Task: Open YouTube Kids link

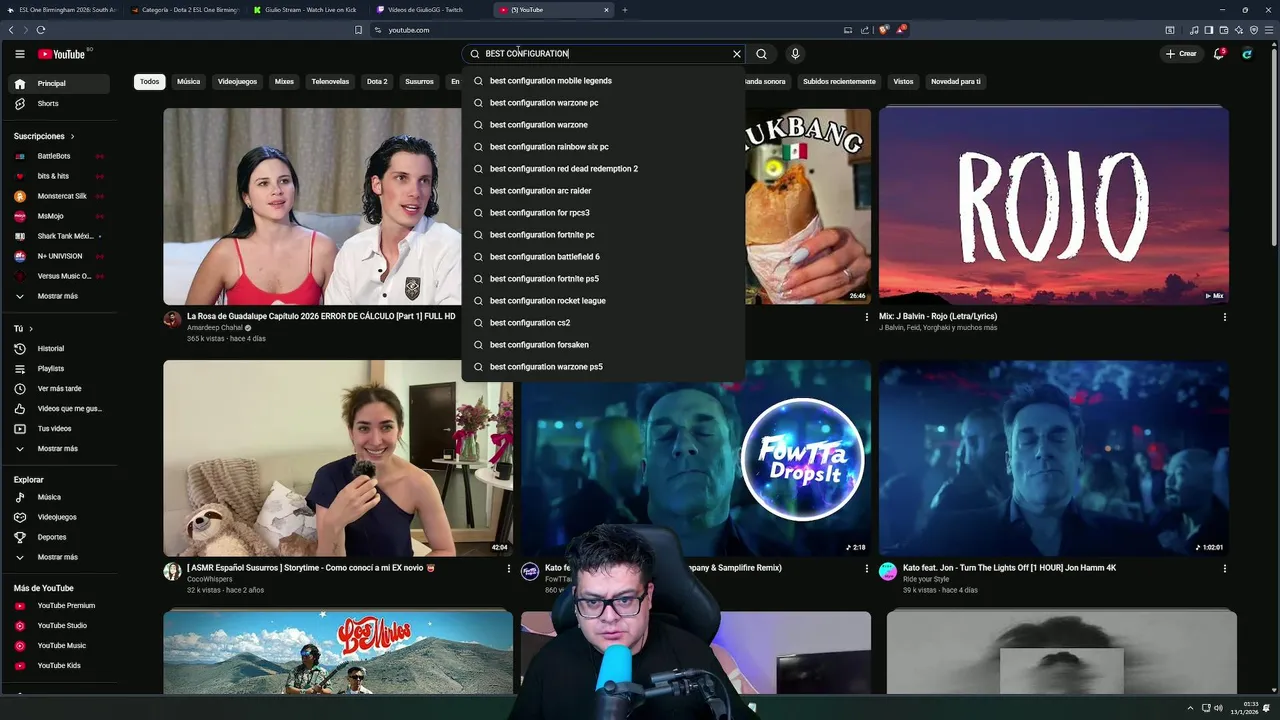Action: (60, 666)
